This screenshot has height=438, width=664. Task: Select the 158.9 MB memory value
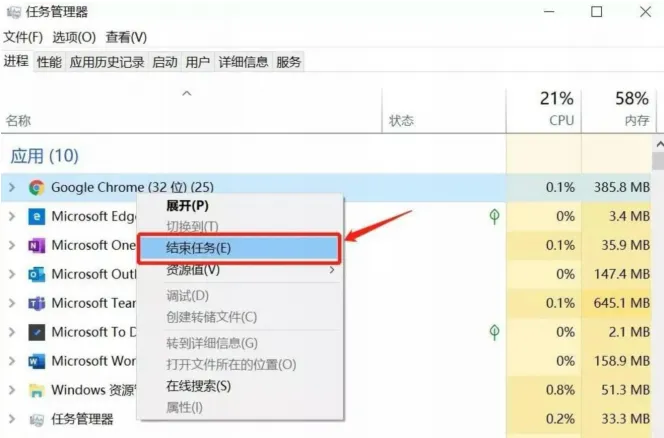pos(622,361)
